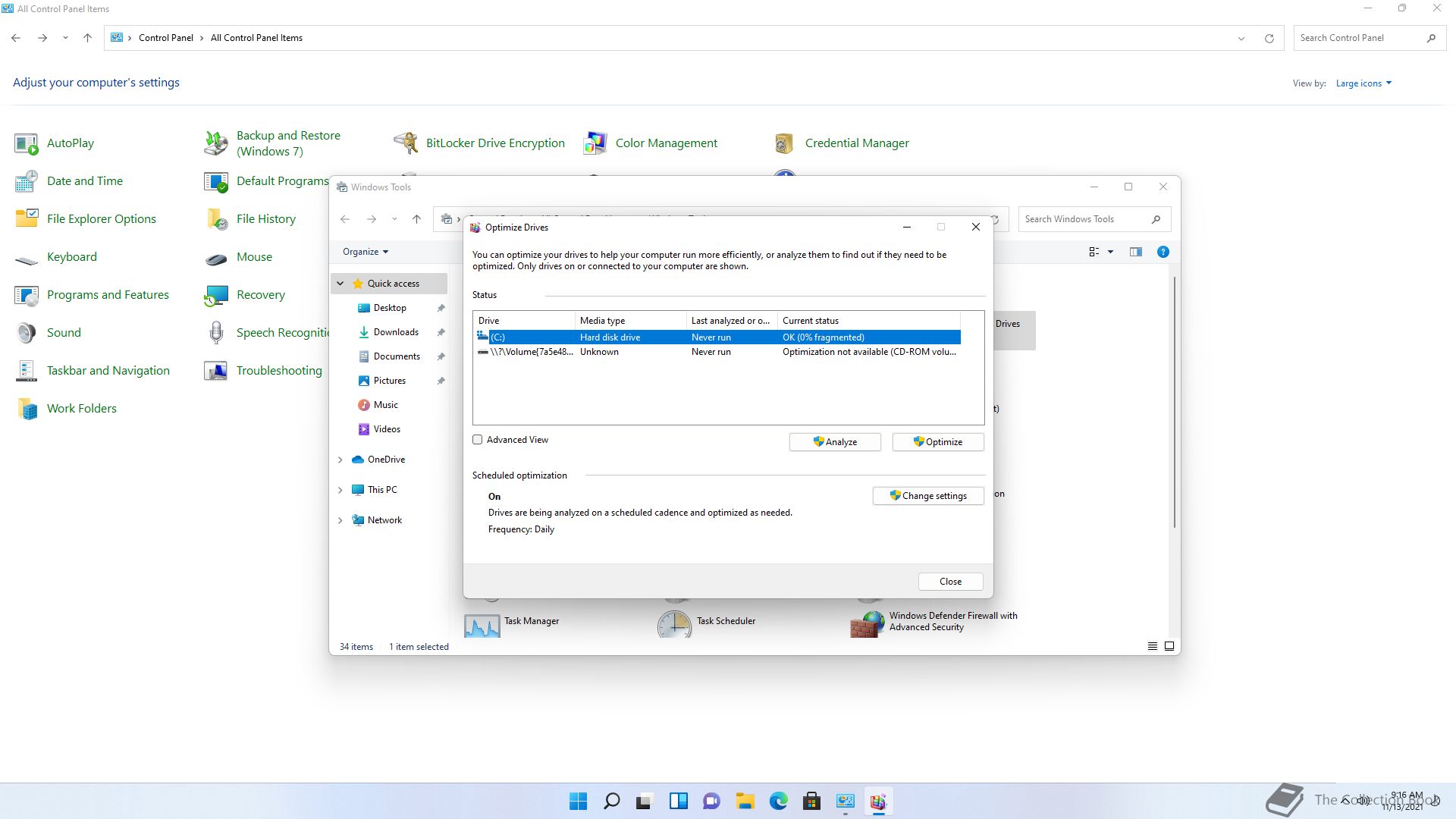Expand the This PC tree node
1456x819 pixels.
point(340,490)
